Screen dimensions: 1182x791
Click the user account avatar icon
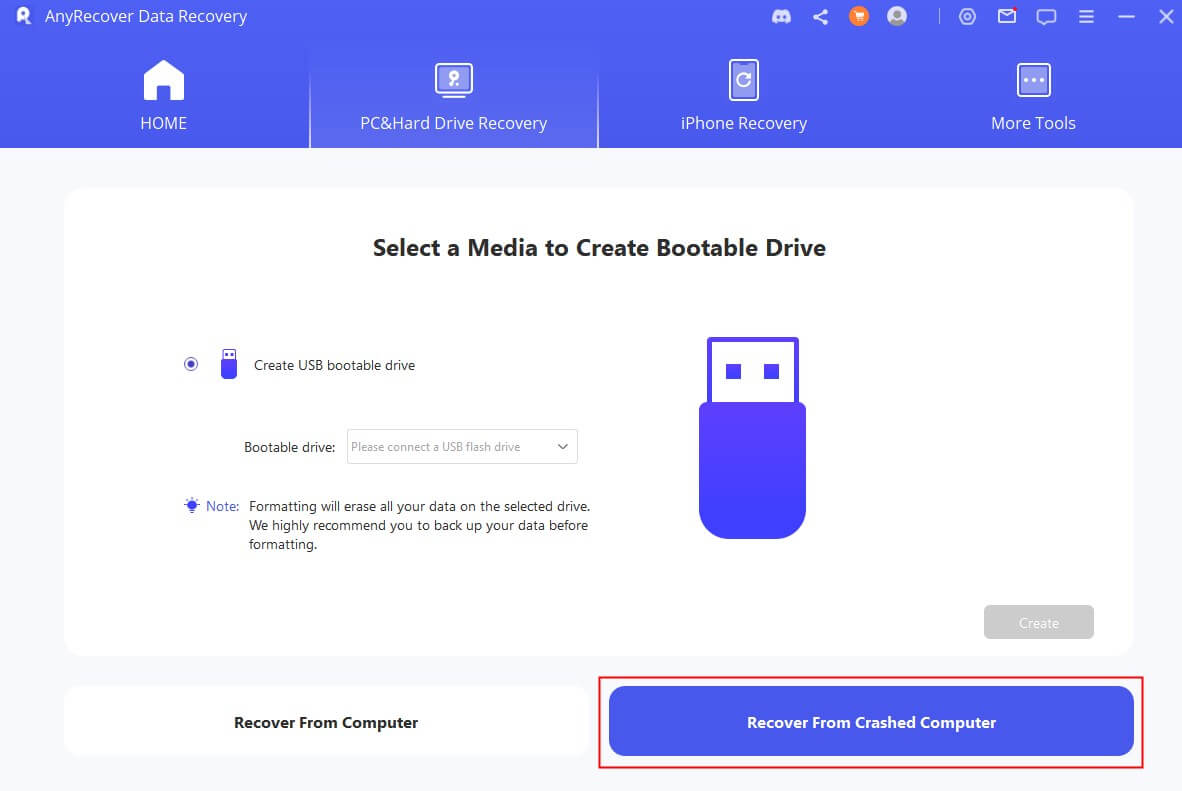897,17
